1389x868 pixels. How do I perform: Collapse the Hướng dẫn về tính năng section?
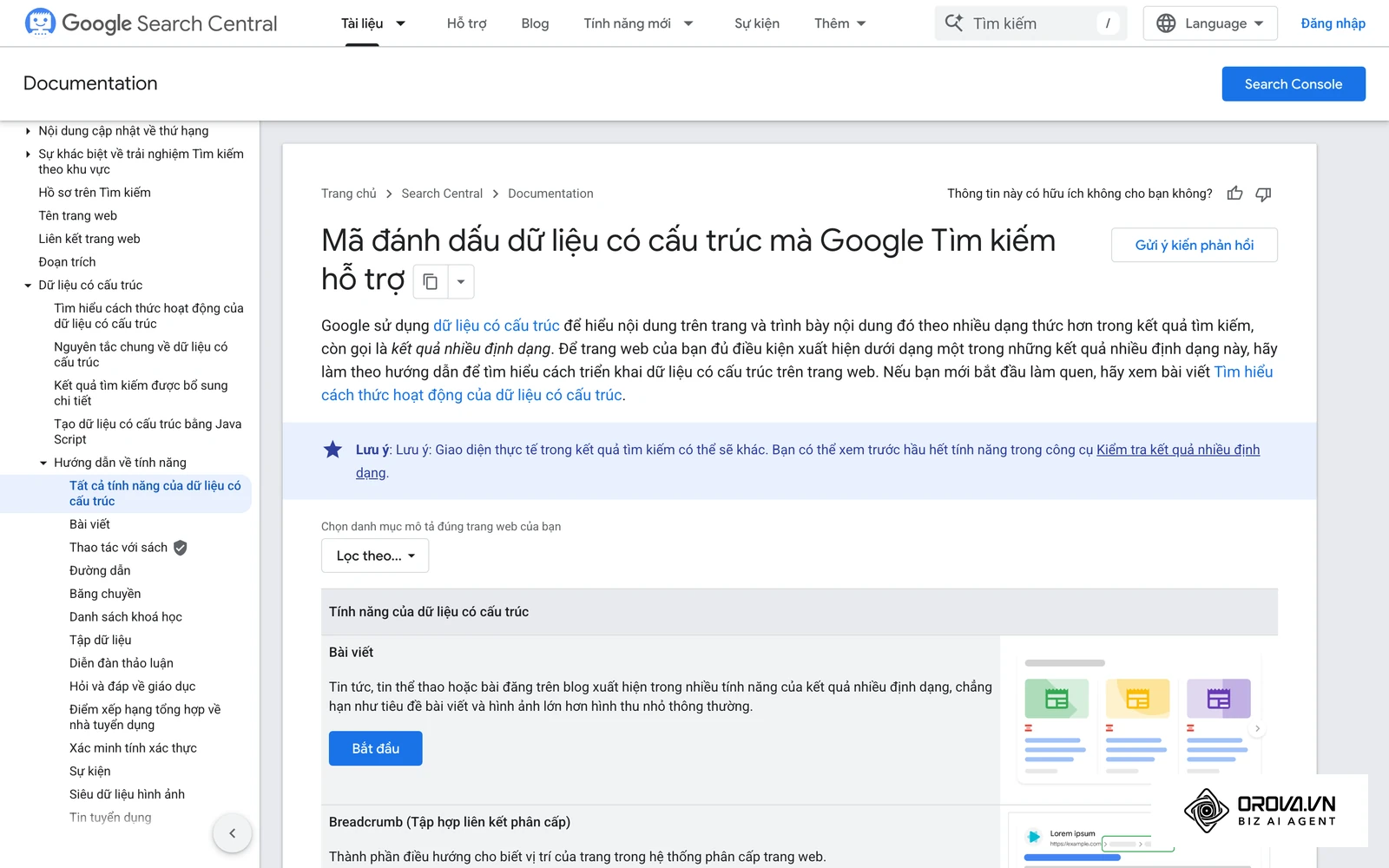[x=43, y=464]
